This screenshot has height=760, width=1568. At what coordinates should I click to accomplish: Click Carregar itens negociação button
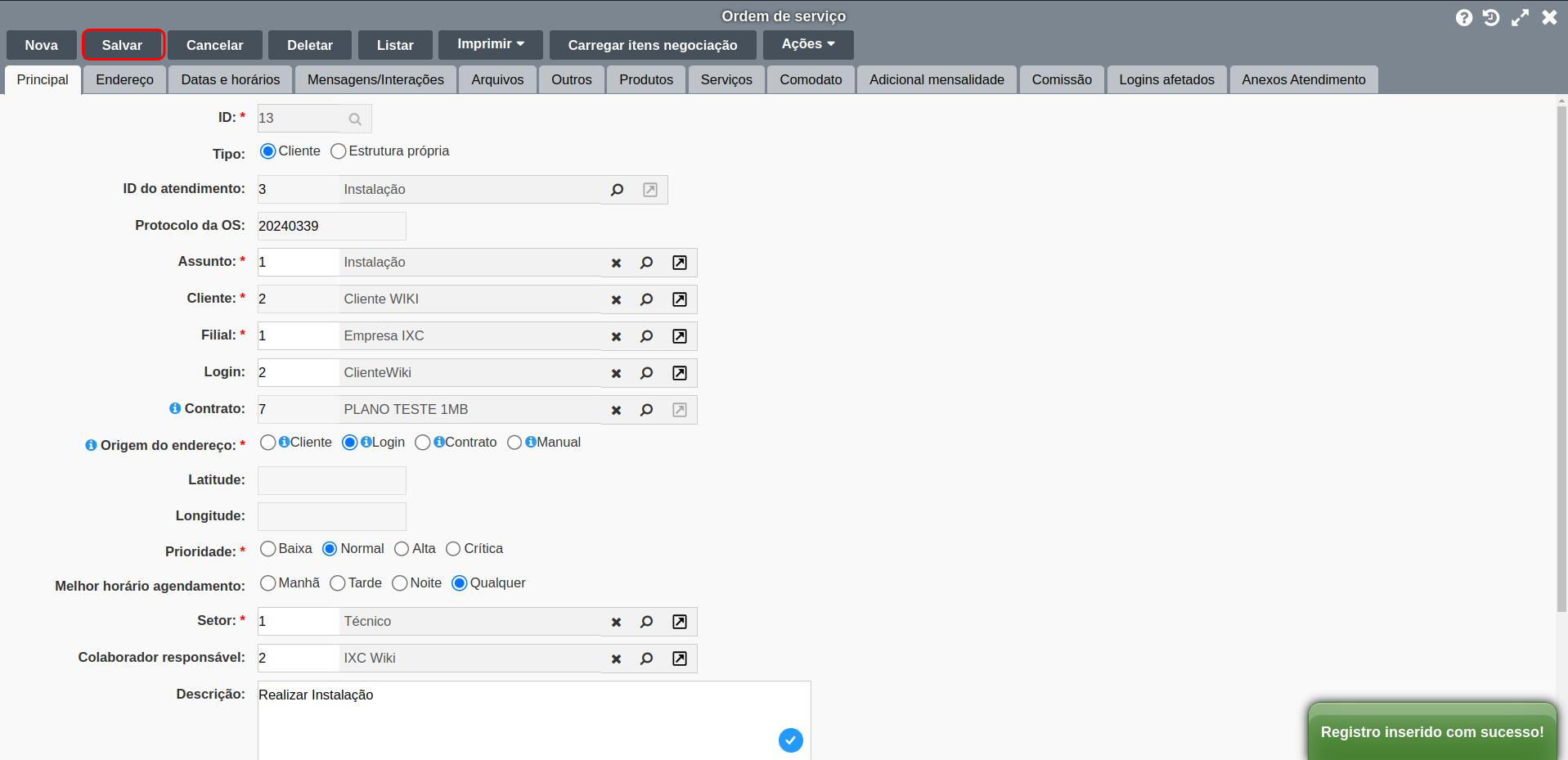click(653, 45)
